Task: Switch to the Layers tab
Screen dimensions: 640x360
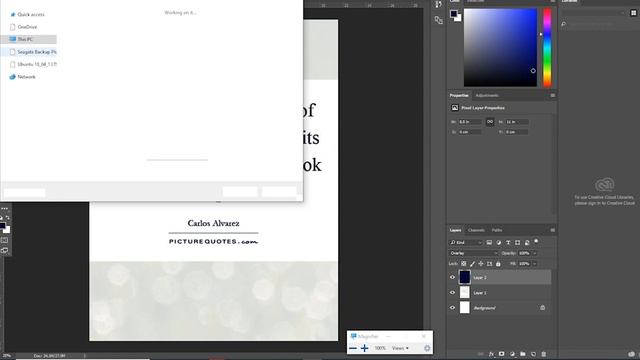Action: pos(456,230)
